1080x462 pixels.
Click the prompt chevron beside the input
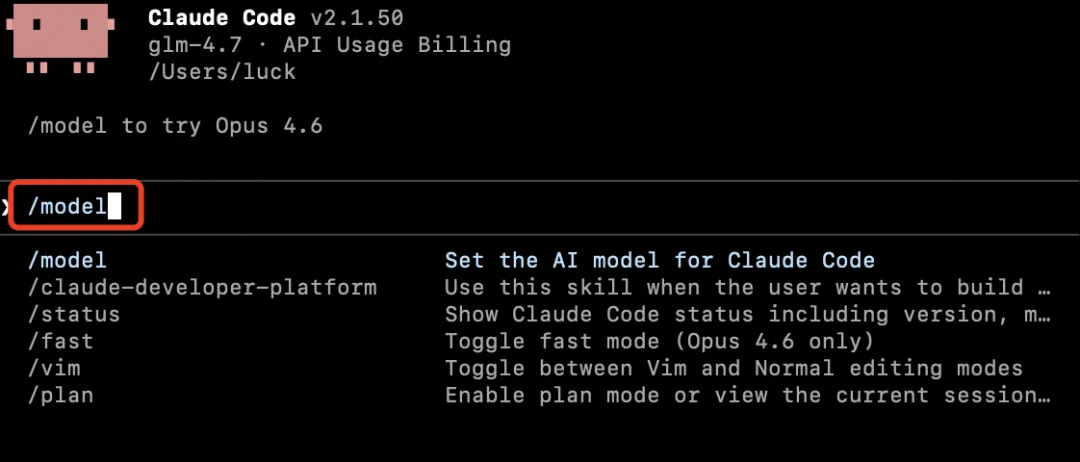point(4,207)
